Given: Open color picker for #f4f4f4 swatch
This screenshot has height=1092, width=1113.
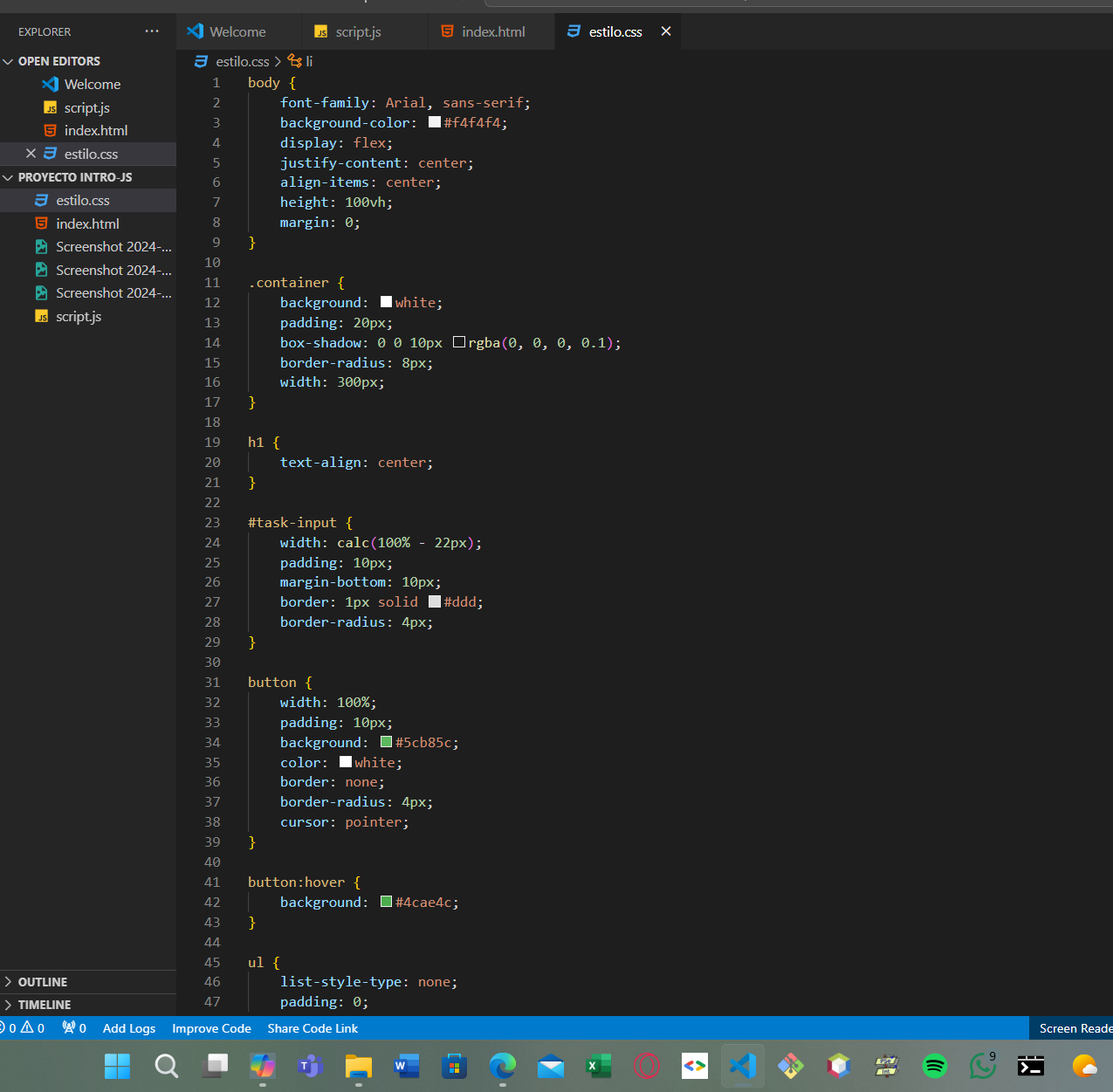Looking at the screenshot, I should click(435, 122).
